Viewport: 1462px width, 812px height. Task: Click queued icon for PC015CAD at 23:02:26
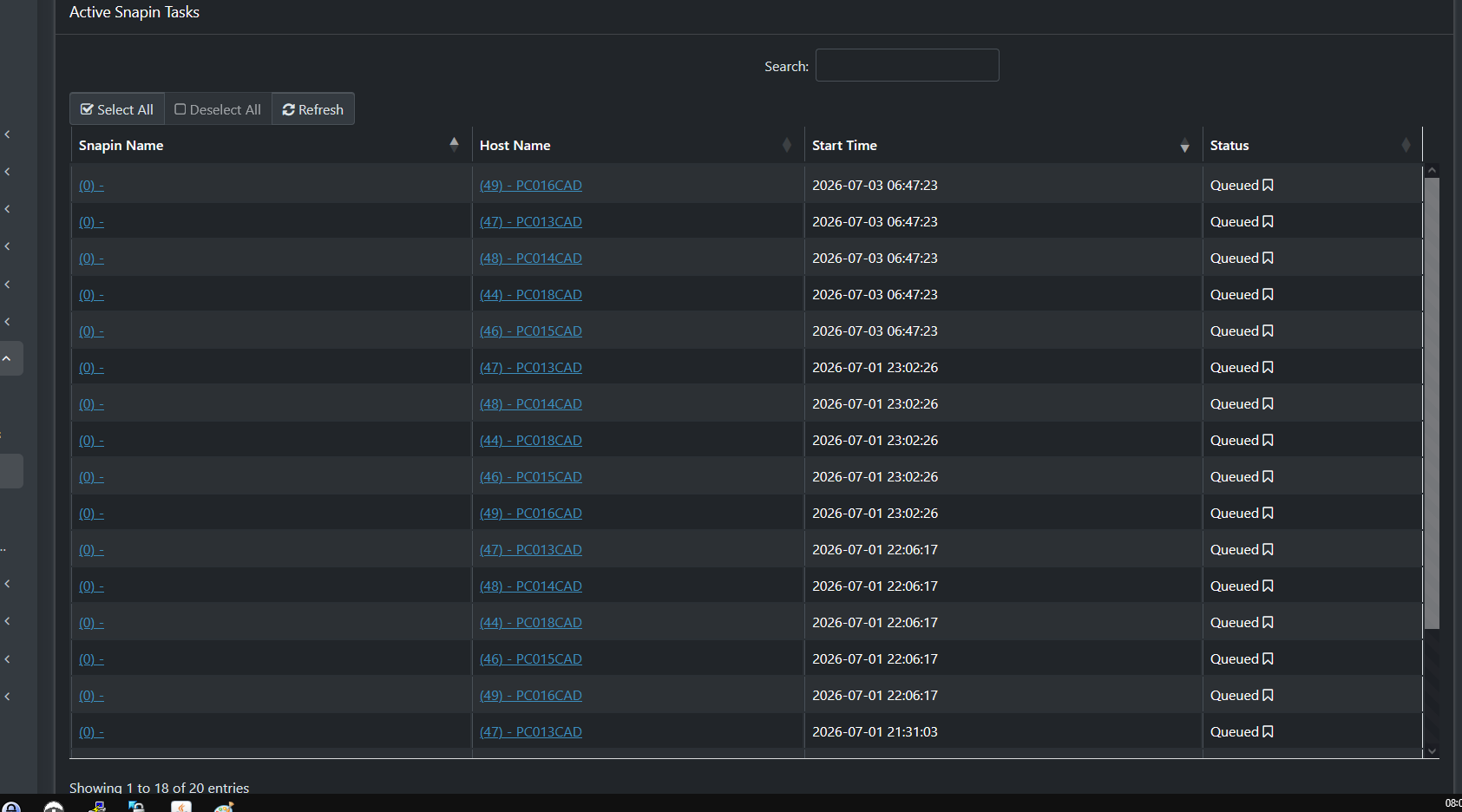point(1268,476)
